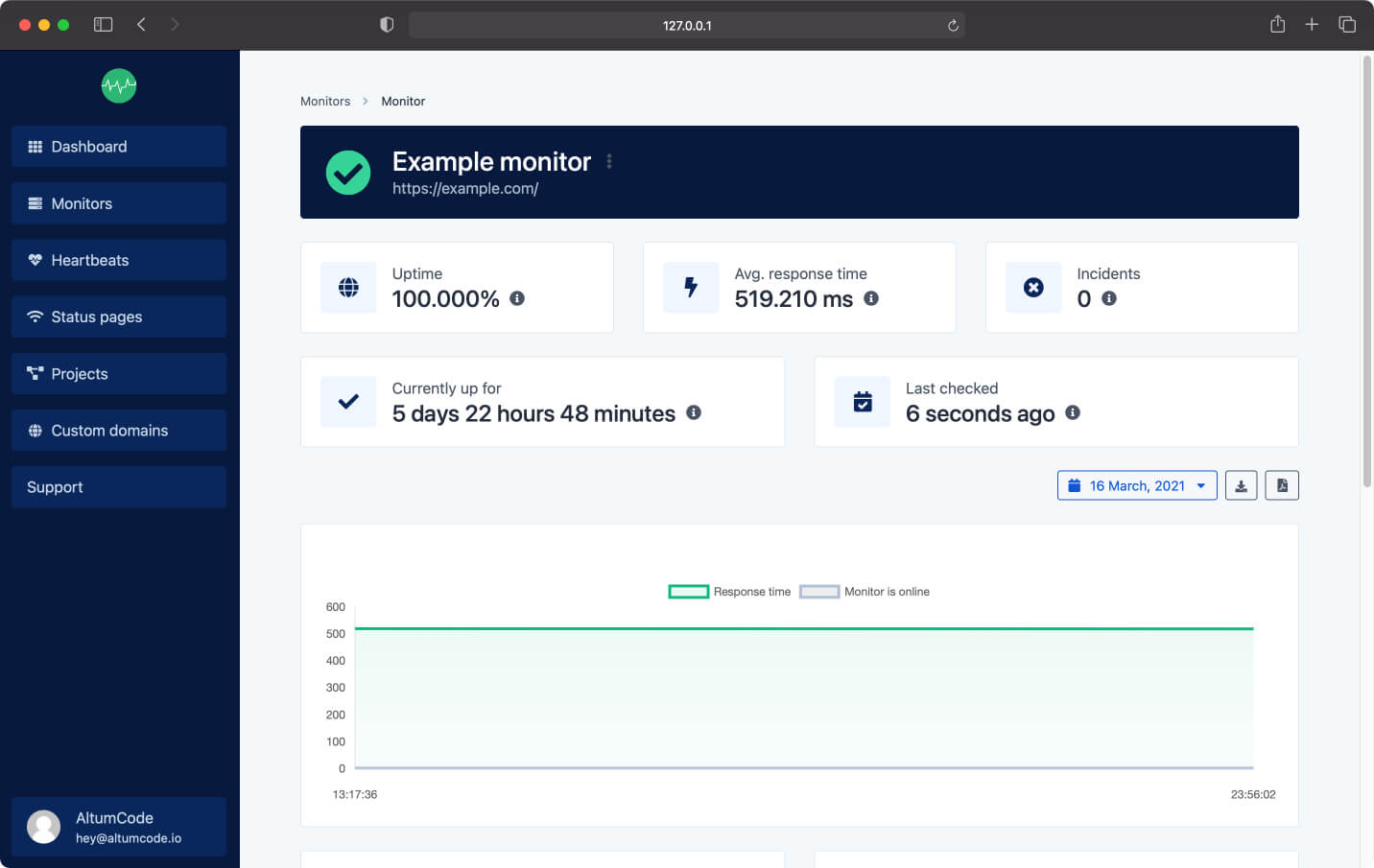The image size is (1374, 868).
Task: Click the Custom domains globe icon
Action: (x=36, y=431)
